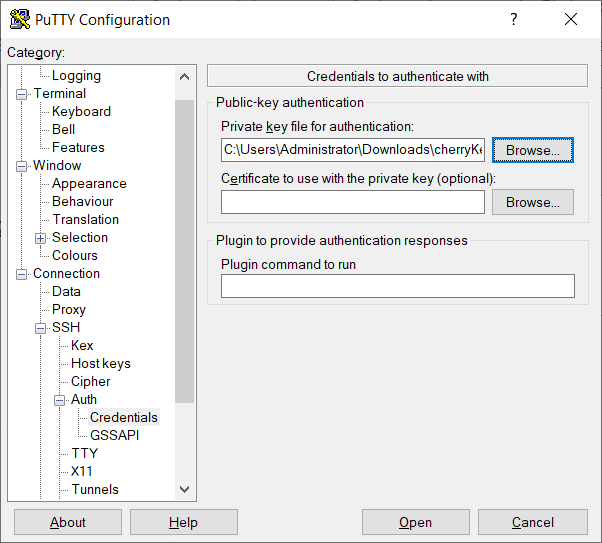Image resolution: width=602 pixels, height=543 pixels.
Task: Select the Selection category item
Action: click(80, 237)
